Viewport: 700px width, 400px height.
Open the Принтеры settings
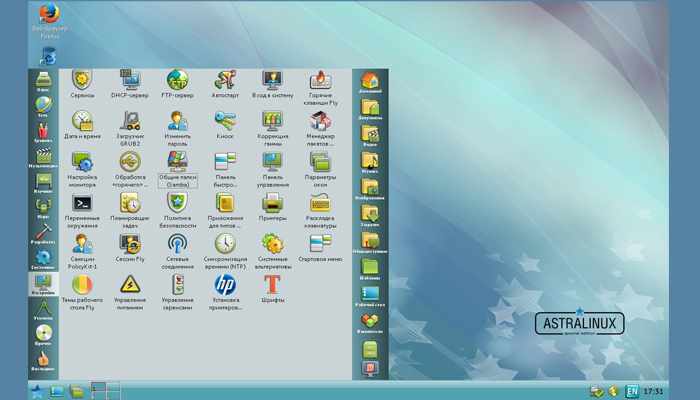pos(272,207)
